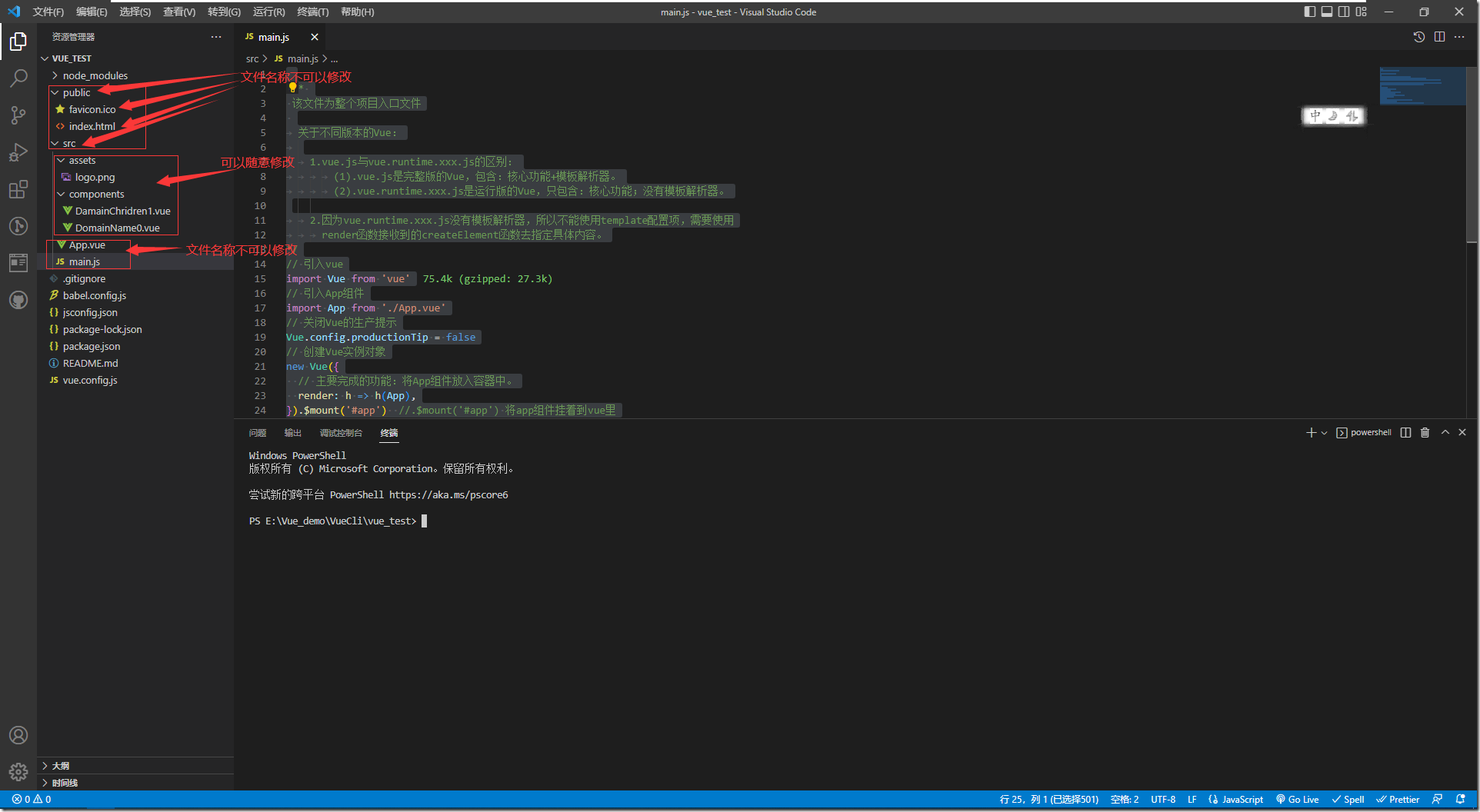Change UTF-8 encoding in status bar
1480x812 pixels.
click(1163, 800)
